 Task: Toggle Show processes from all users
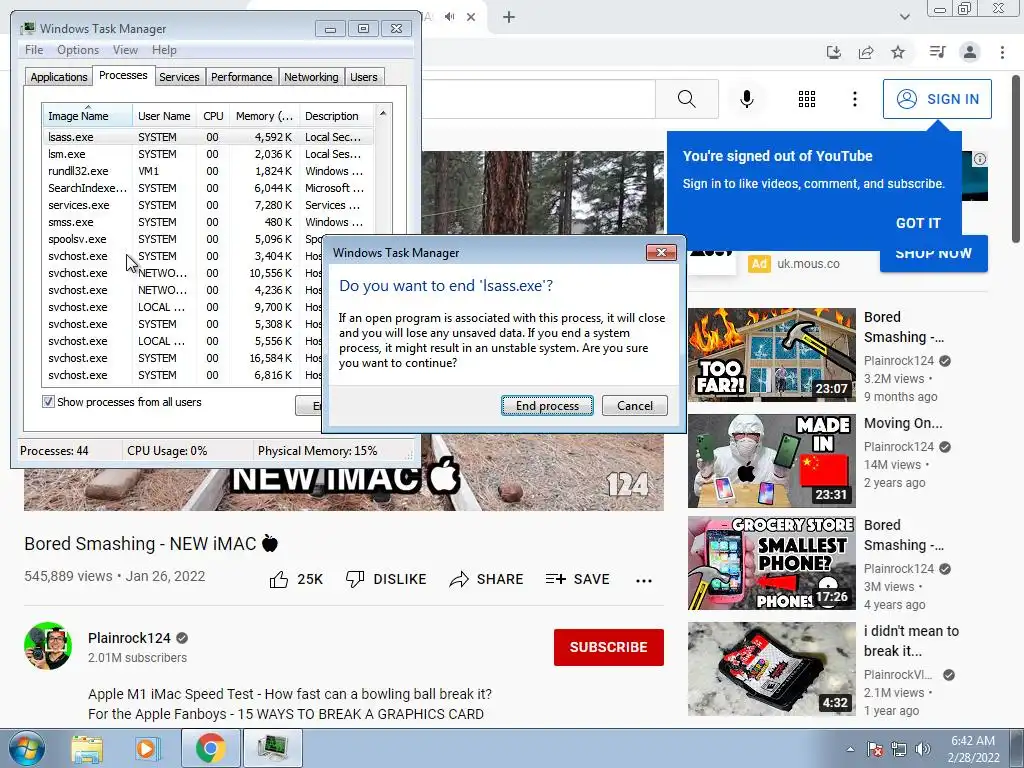coord(48,402)
